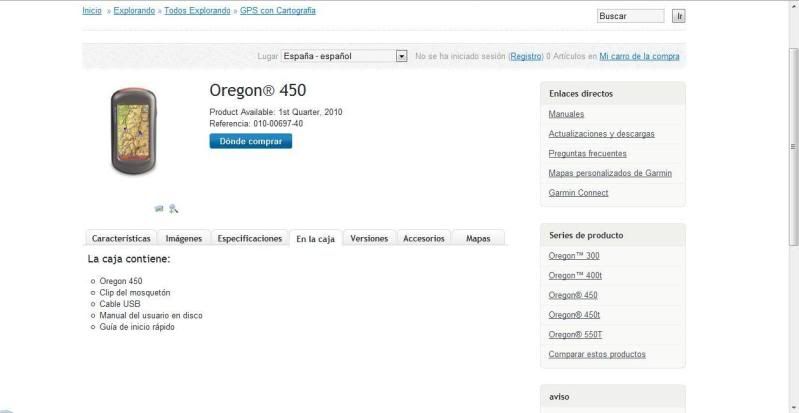The height and width of the screenshot is (413, 799).
Task: Click the Series de producto panel header
Action: click(612, 235)
